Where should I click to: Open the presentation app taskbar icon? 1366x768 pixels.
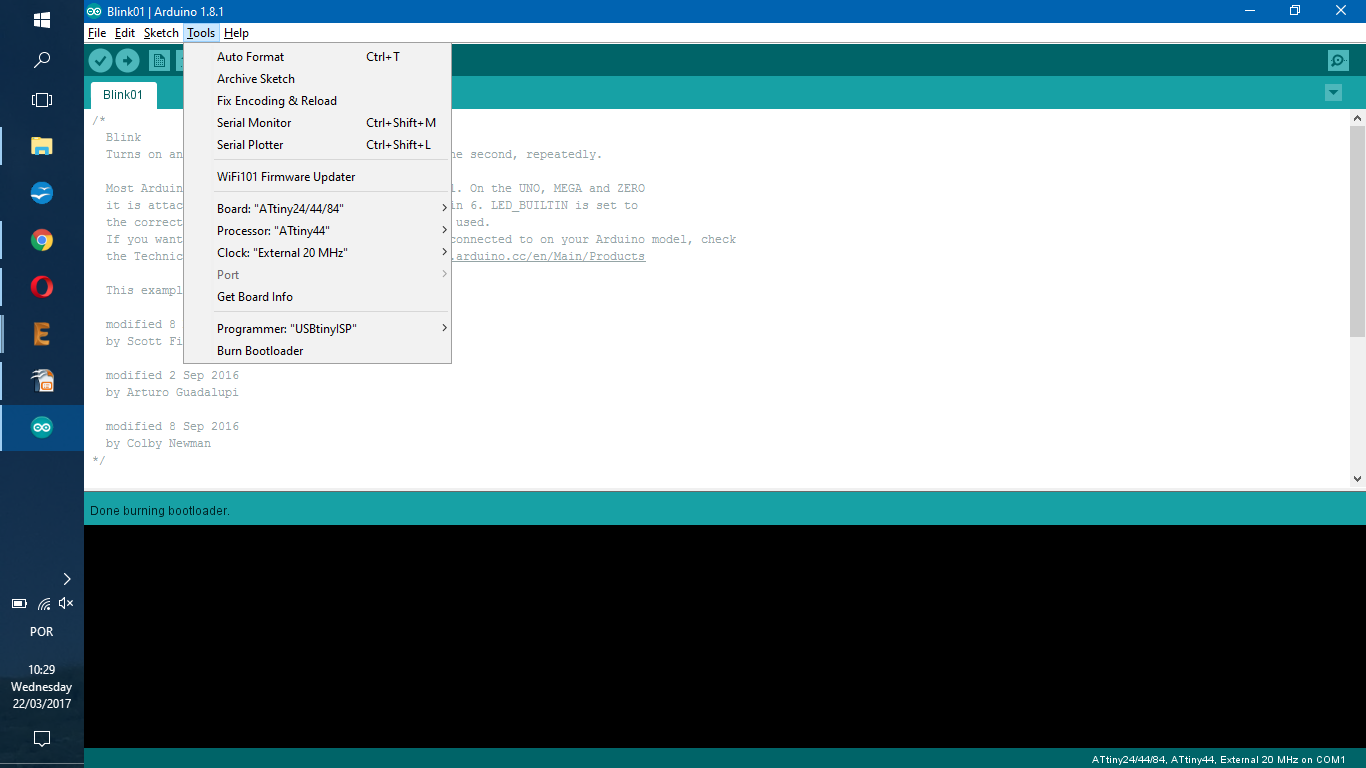(42, 381)
